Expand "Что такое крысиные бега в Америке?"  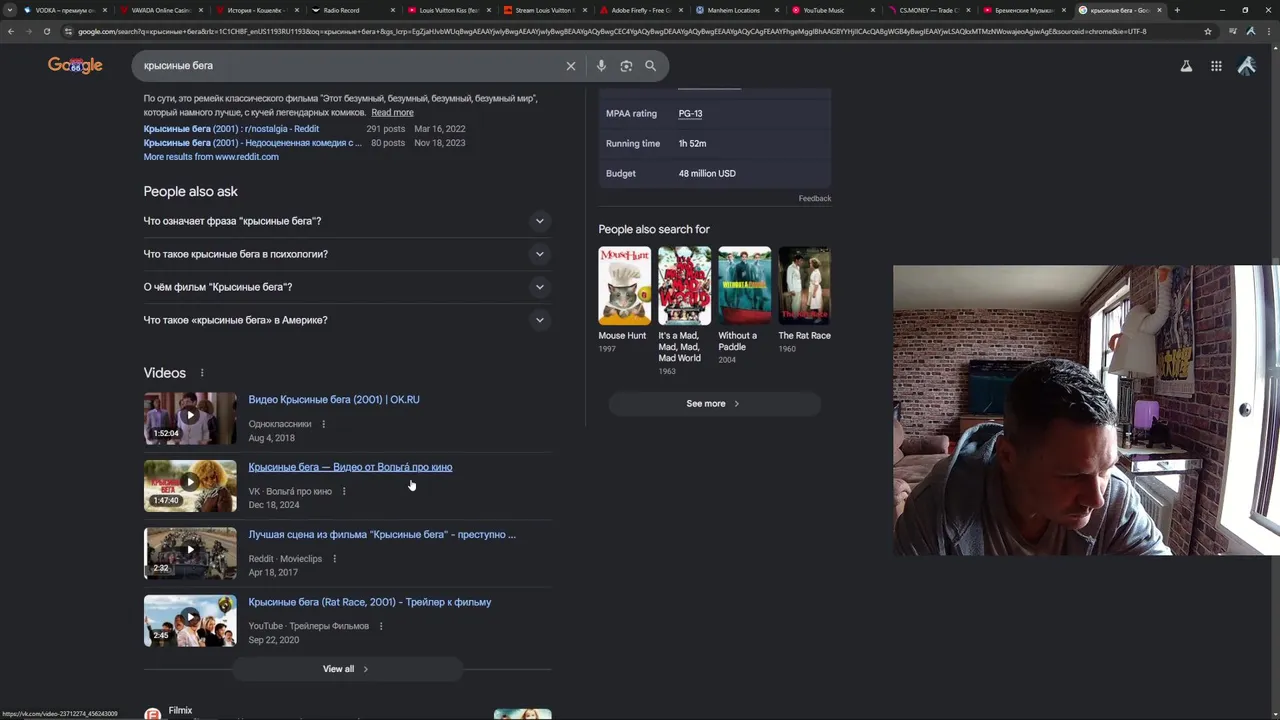347,320
